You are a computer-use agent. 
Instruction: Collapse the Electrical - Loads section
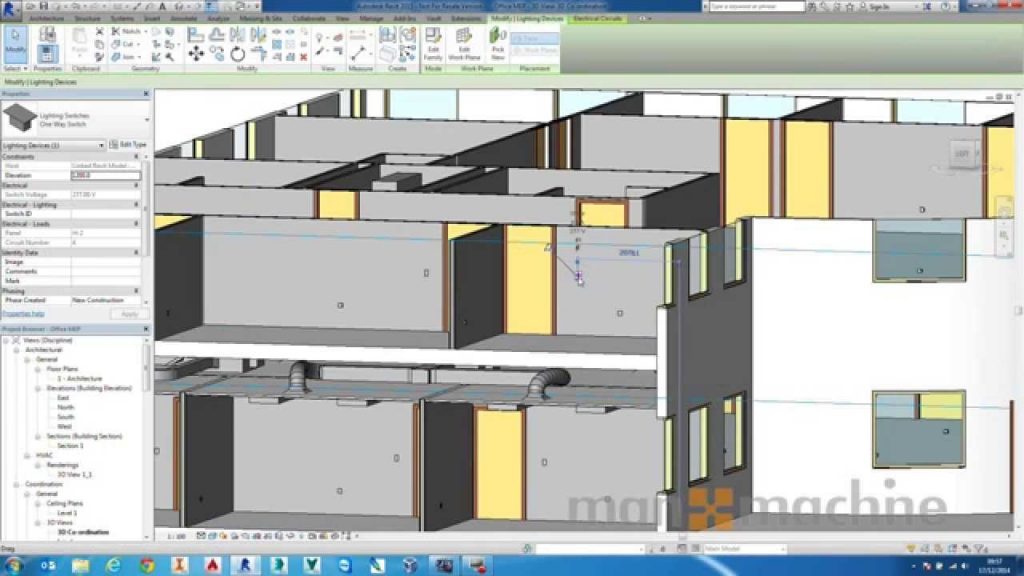(137, 223)
